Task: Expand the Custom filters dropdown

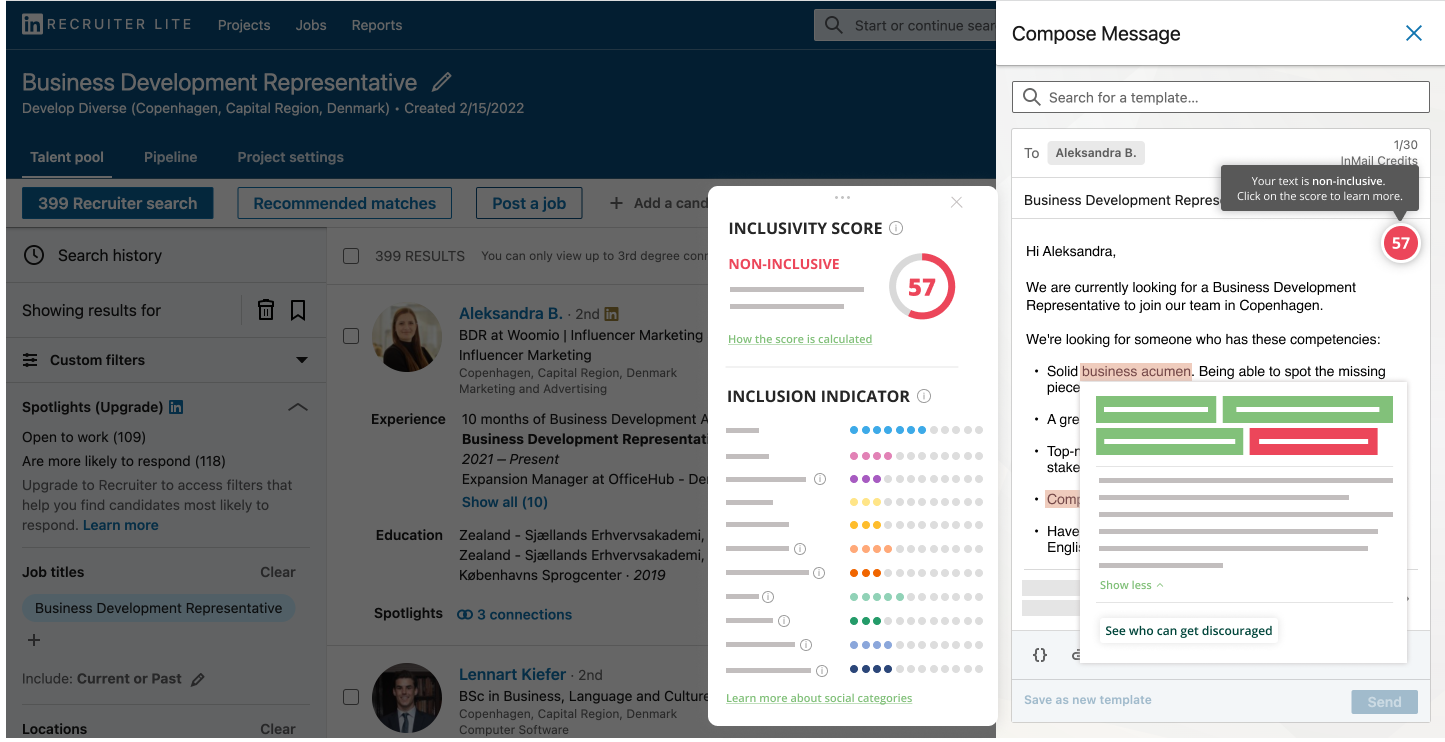Action: pyautogui.click(x=302, y=360)
